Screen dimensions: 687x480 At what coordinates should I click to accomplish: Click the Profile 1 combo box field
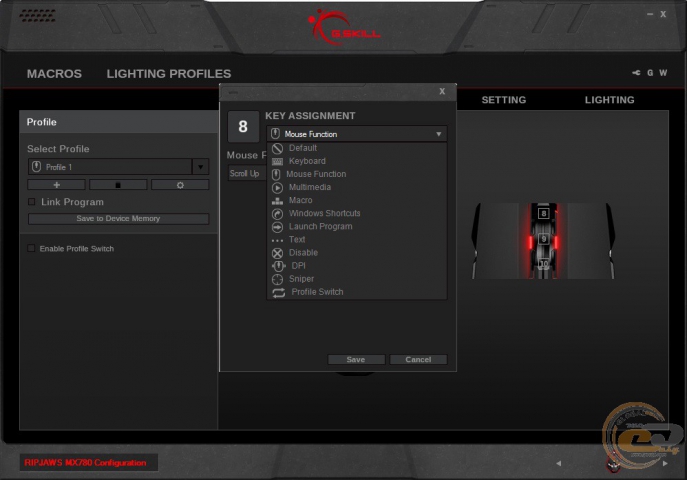[110, 167]
